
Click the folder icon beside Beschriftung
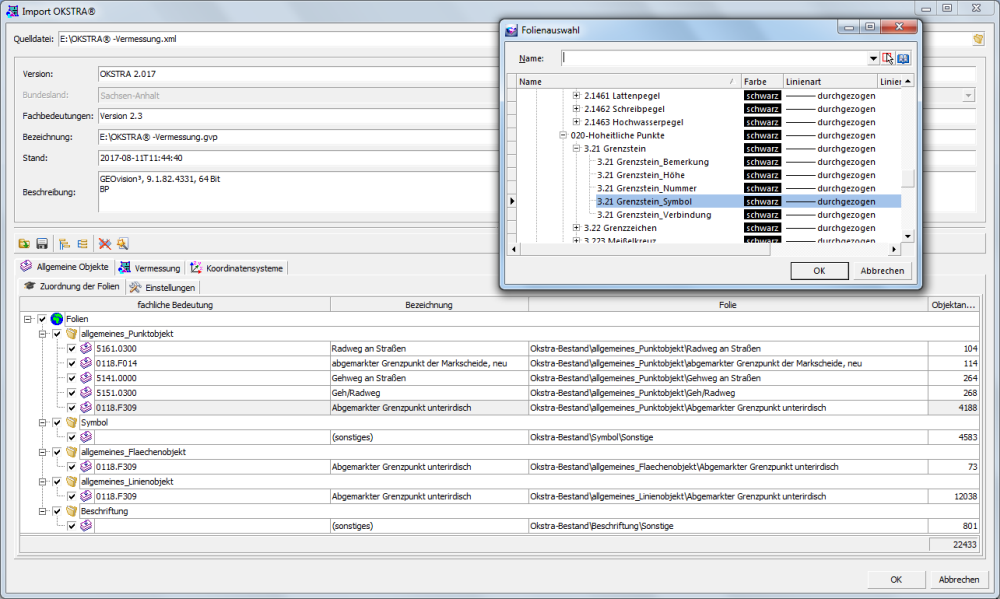(71, 511)
